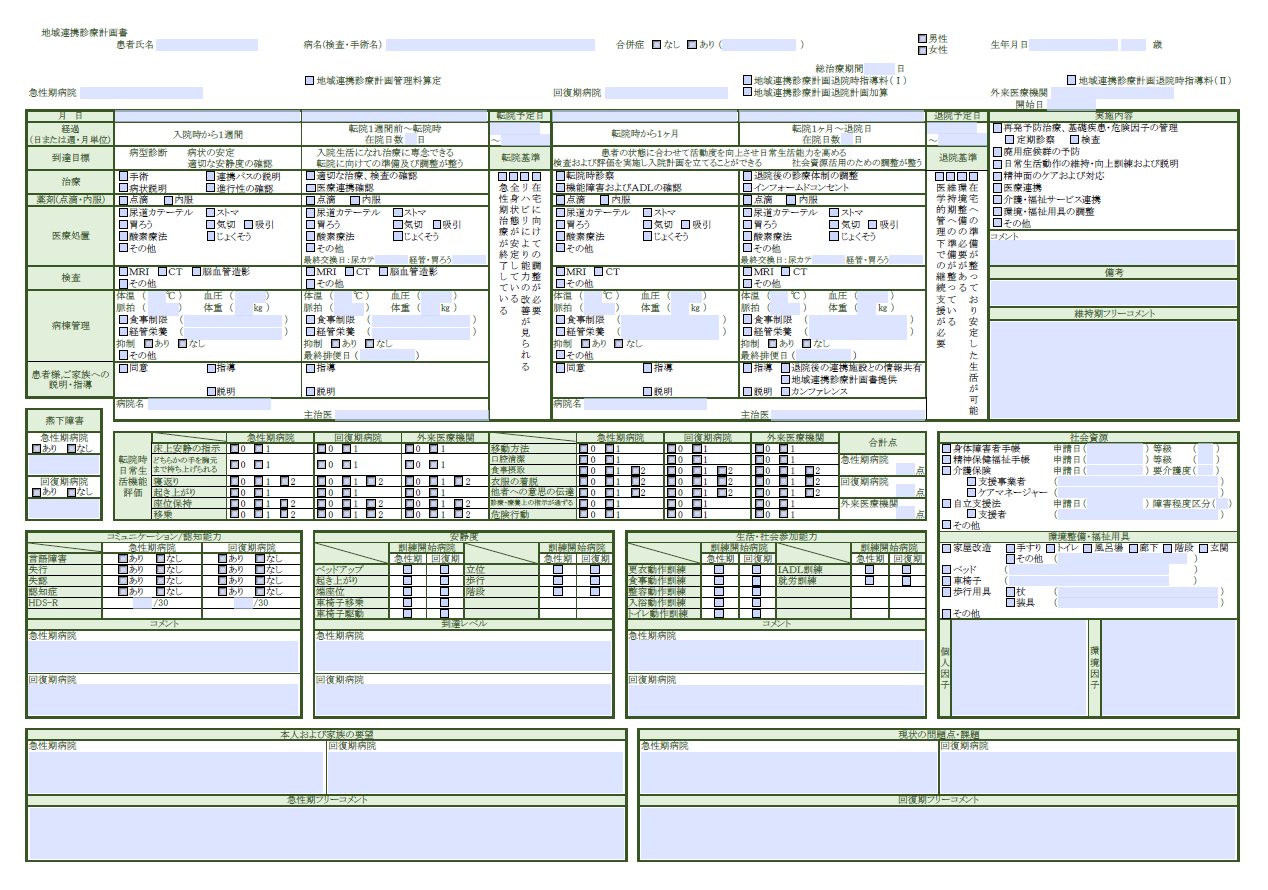Viewport: 1268px width, 890px height.
Task: Click the 個人因子 text area
Action: coord(1020,668)
